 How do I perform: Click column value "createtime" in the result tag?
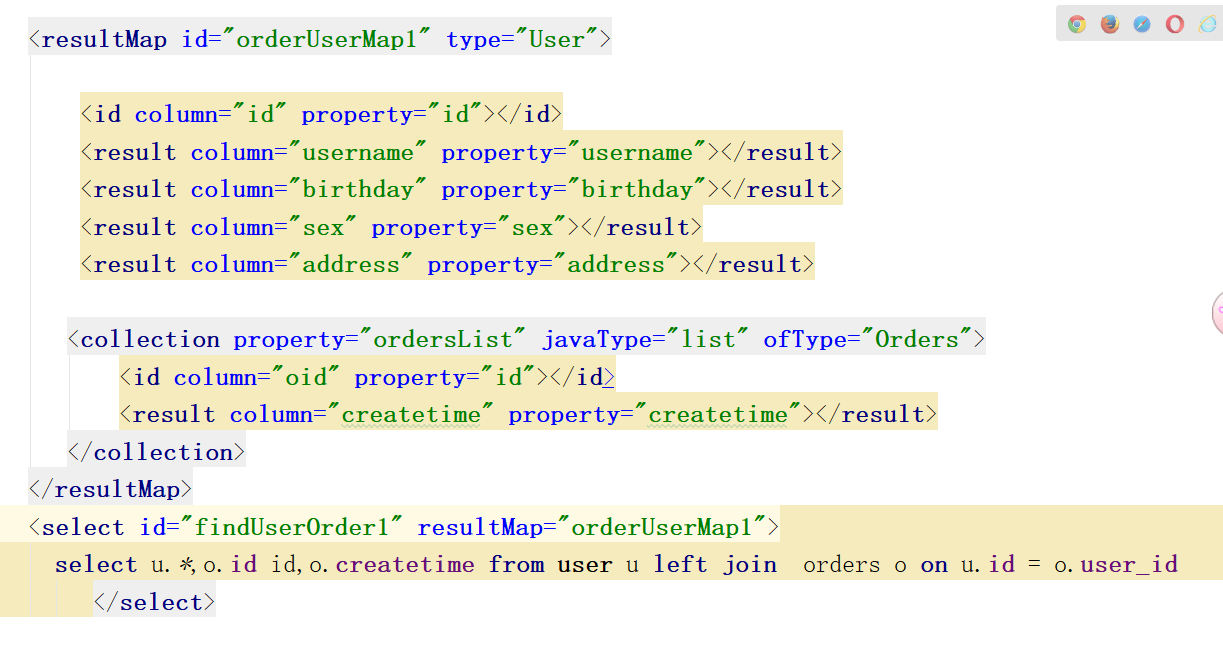pyautogui.click(x=411, y=415)
